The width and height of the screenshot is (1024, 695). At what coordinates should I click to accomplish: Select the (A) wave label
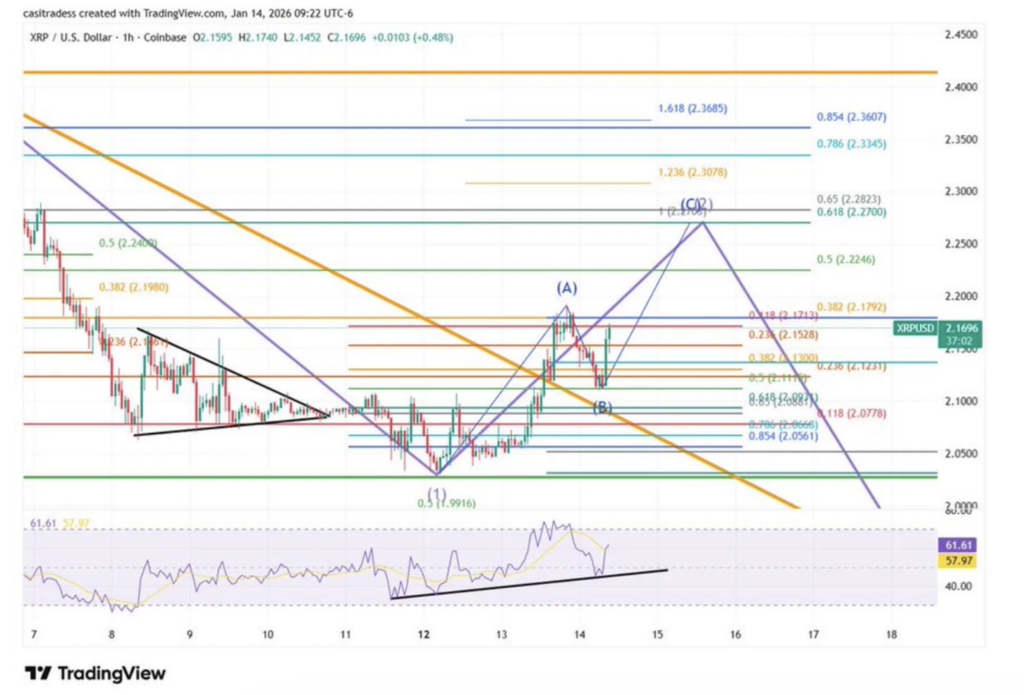tap(564, 288)
